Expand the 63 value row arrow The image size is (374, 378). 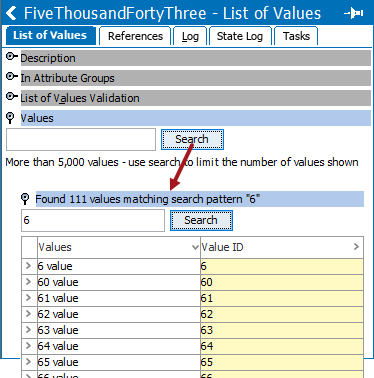(29, 330)
